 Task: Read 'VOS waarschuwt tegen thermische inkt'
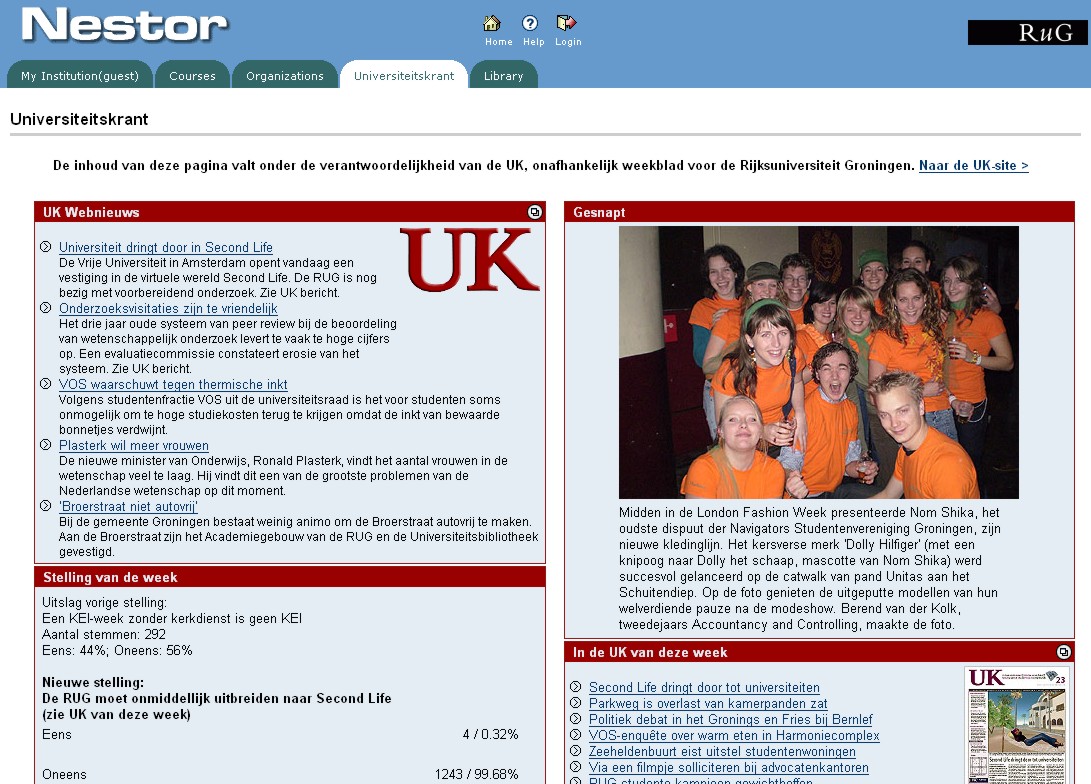click(173, 385)
